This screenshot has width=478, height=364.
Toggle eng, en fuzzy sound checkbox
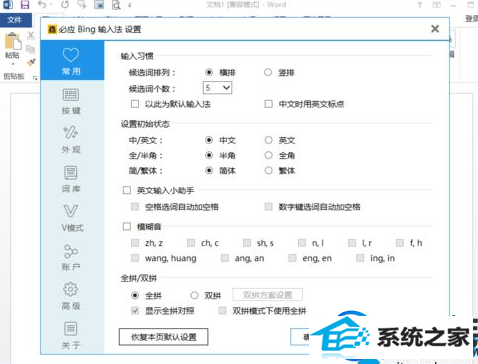(x=293, y=258)
